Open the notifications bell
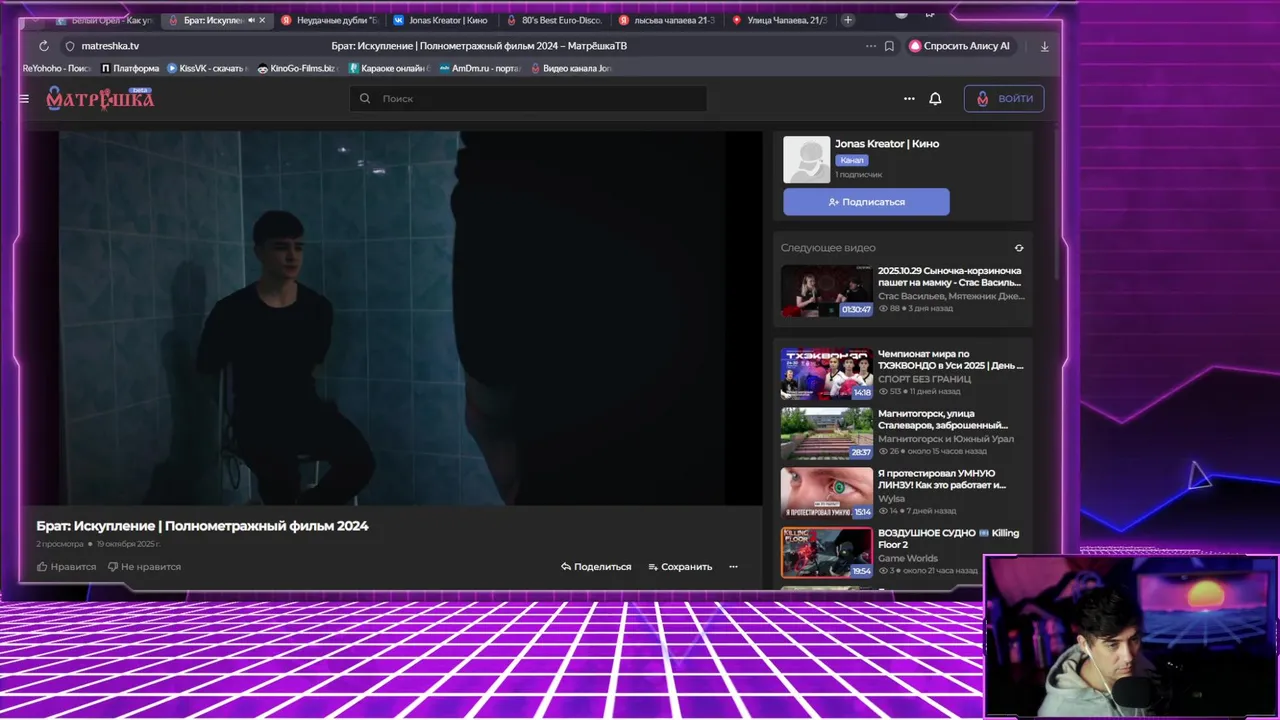 click(935, 99)
